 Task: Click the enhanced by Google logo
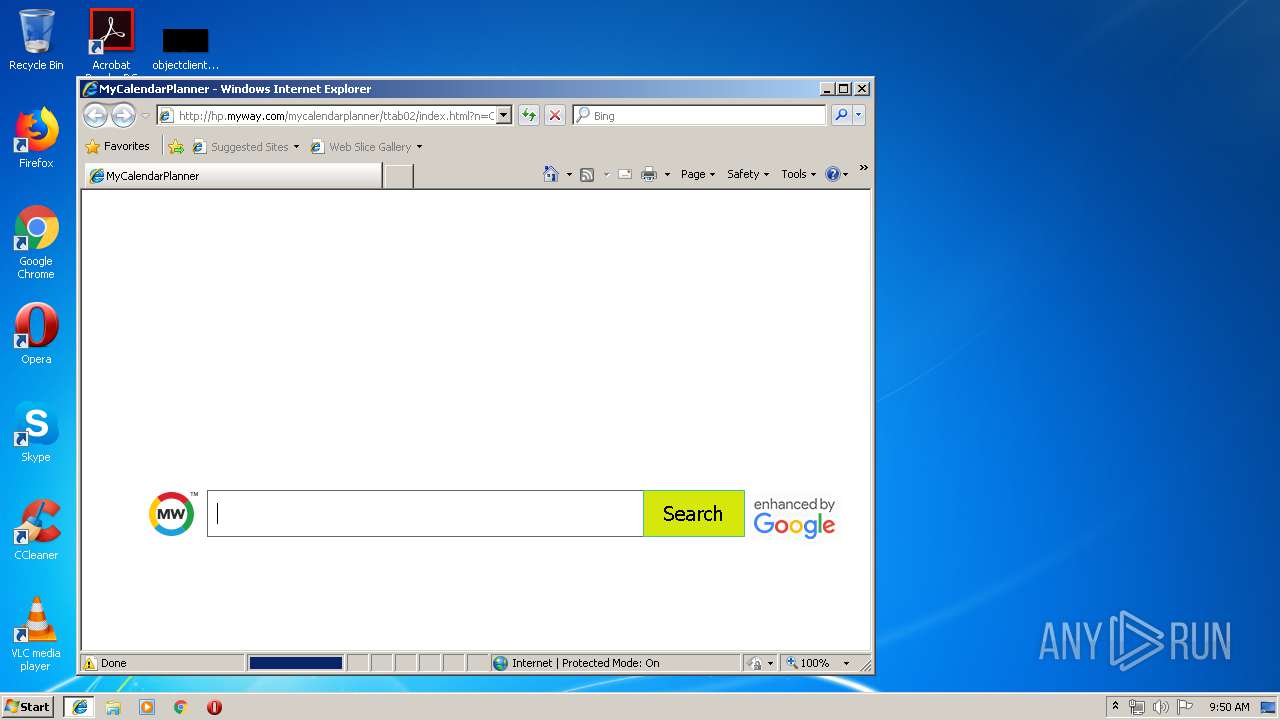coord(795,517)
